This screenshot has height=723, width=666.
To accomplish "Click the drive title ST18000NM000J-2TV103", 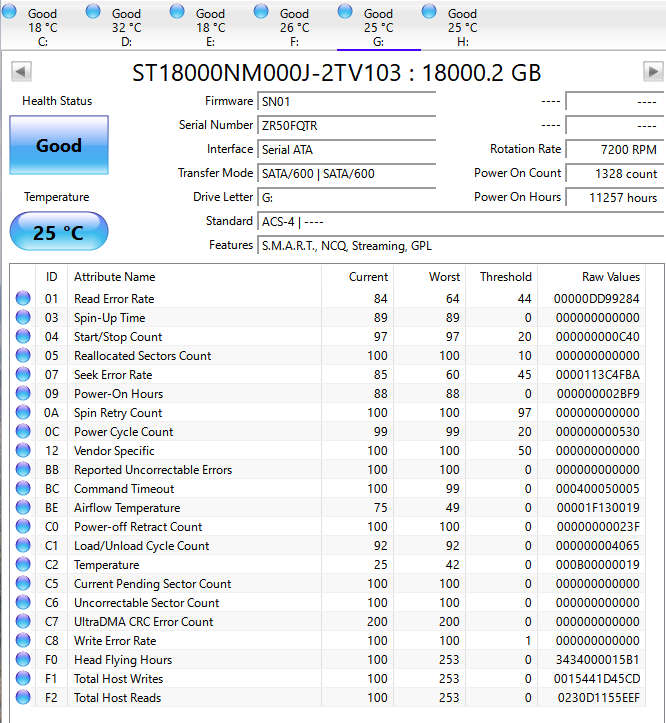I will (266, 72).
